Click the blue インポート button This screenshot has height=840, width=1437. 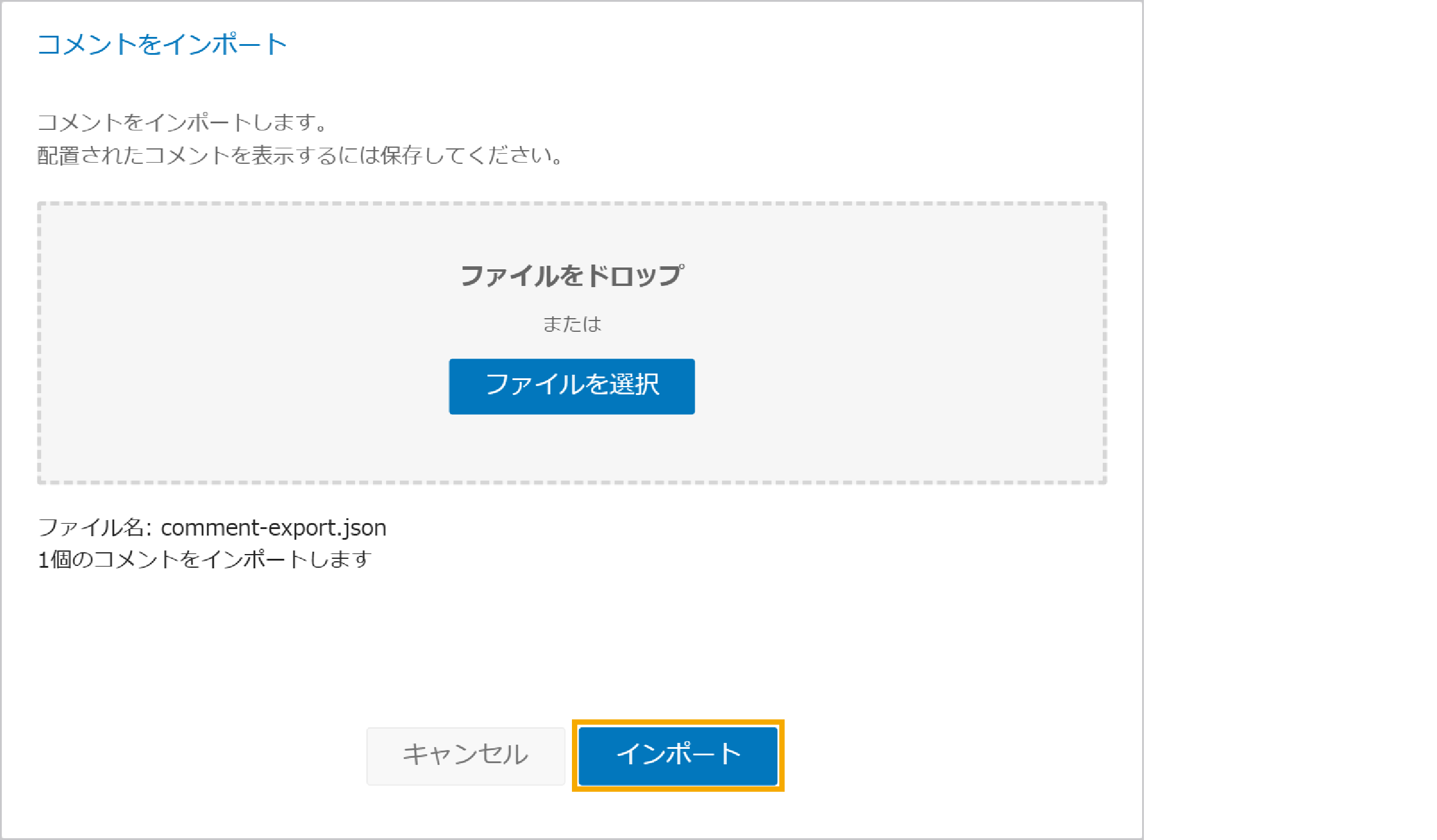tap(678, 755)
